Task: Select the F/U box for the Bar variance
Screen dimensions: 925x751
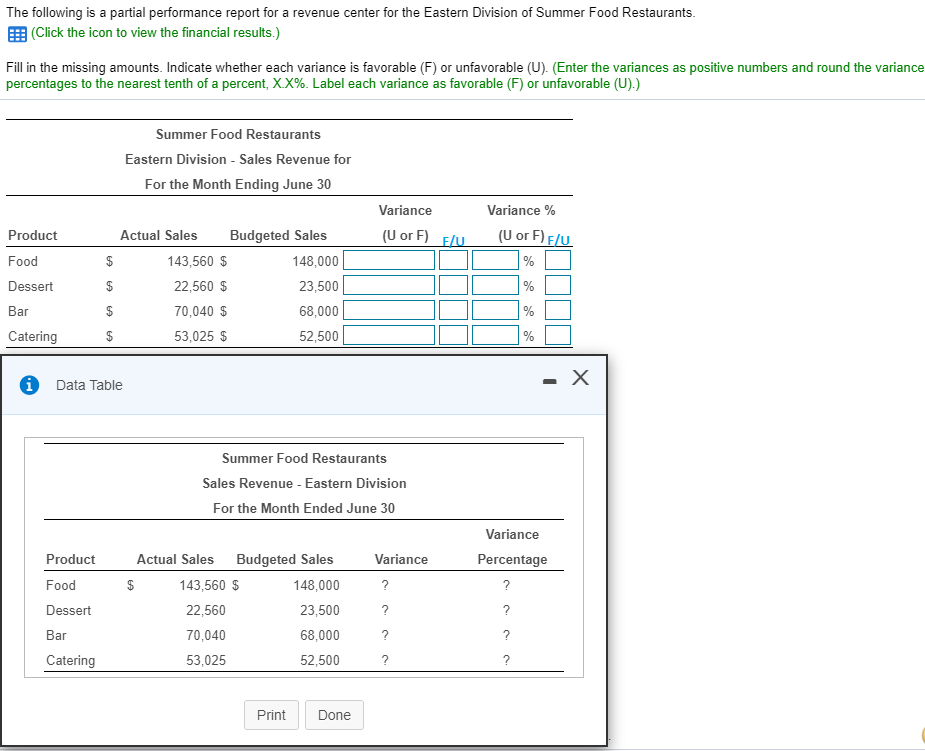Action: tap(453, 310)
